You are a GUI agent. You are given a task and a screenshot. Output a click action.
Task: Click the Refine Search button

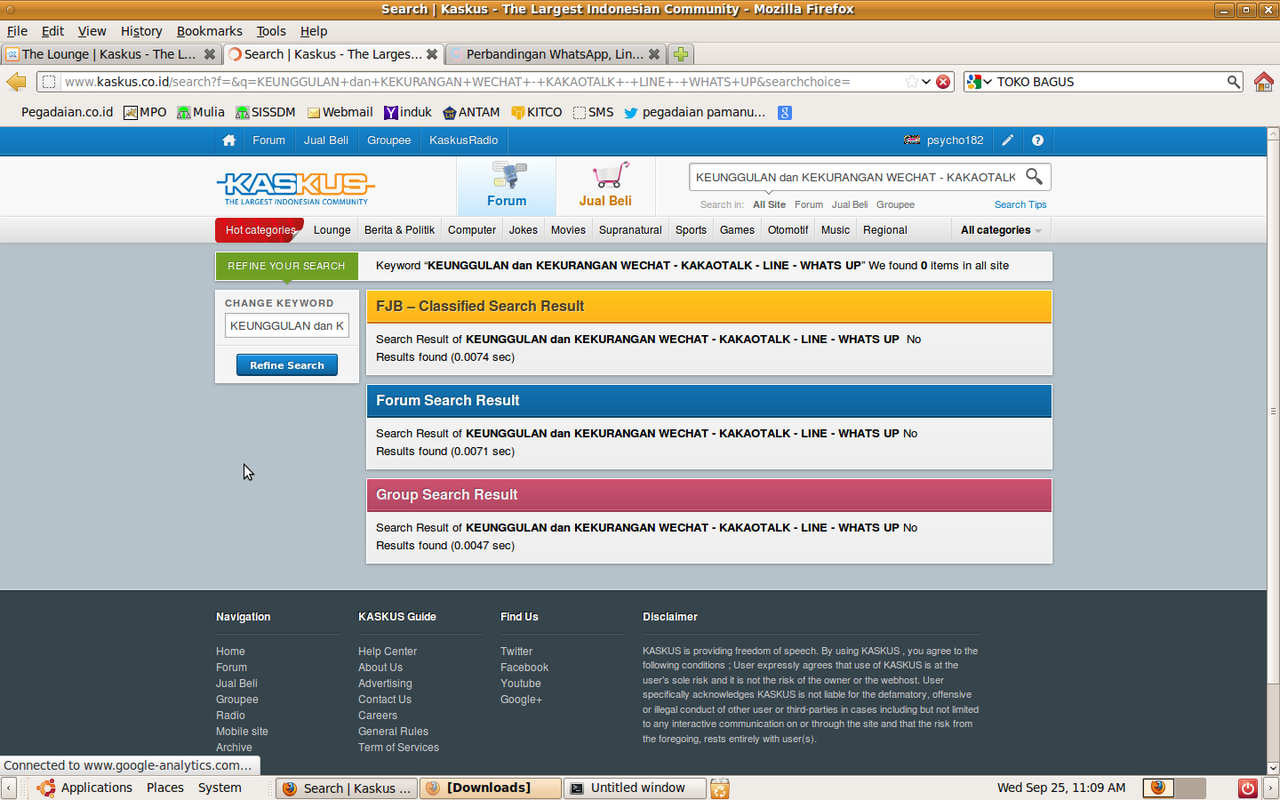click(x=287, y=365)
